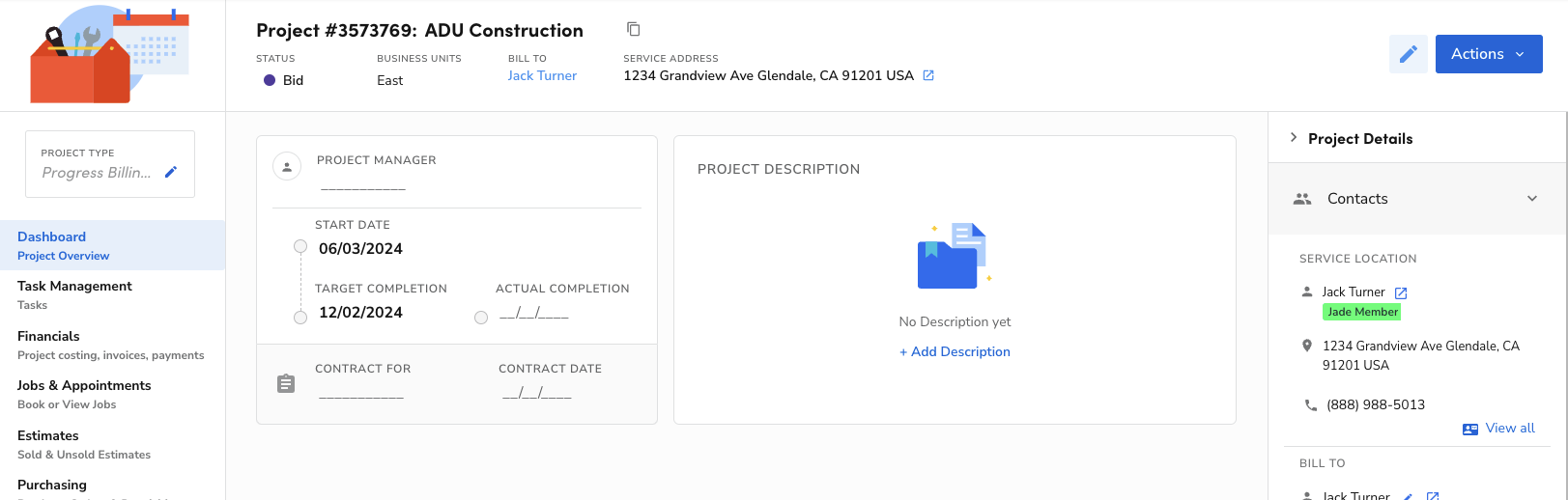The width and height of the screenshot is (1568, 500).
Task: Edit the Project Type field
Action: 171,172
